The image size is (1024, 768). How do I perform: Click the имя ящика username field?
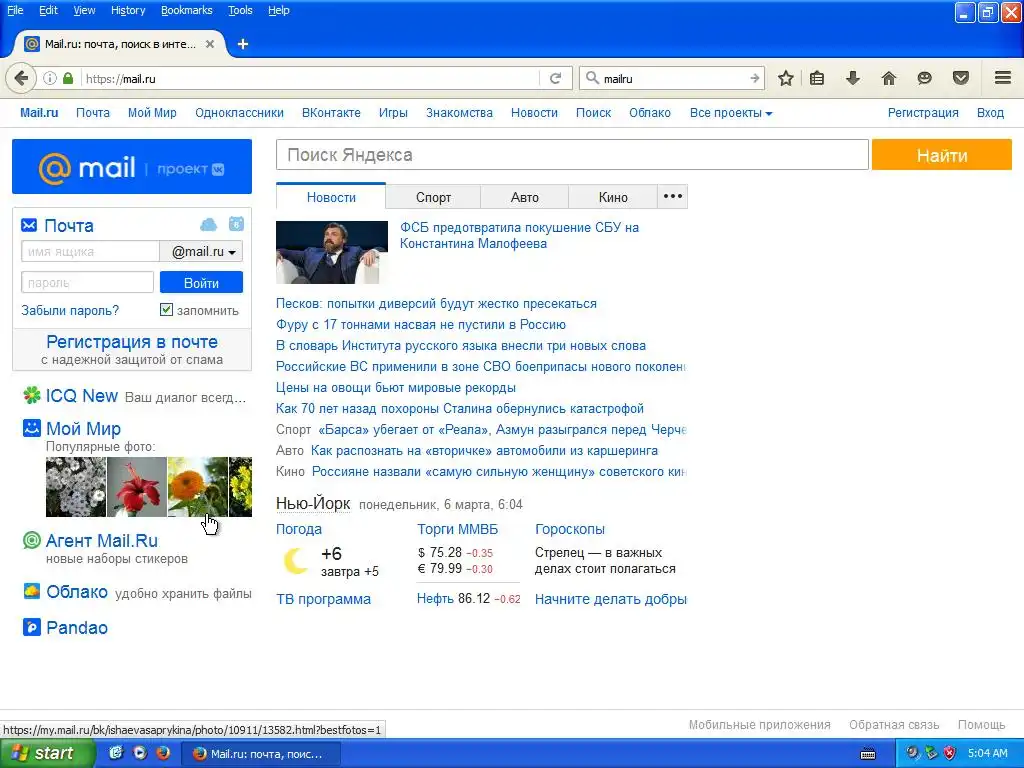point(90,251)
